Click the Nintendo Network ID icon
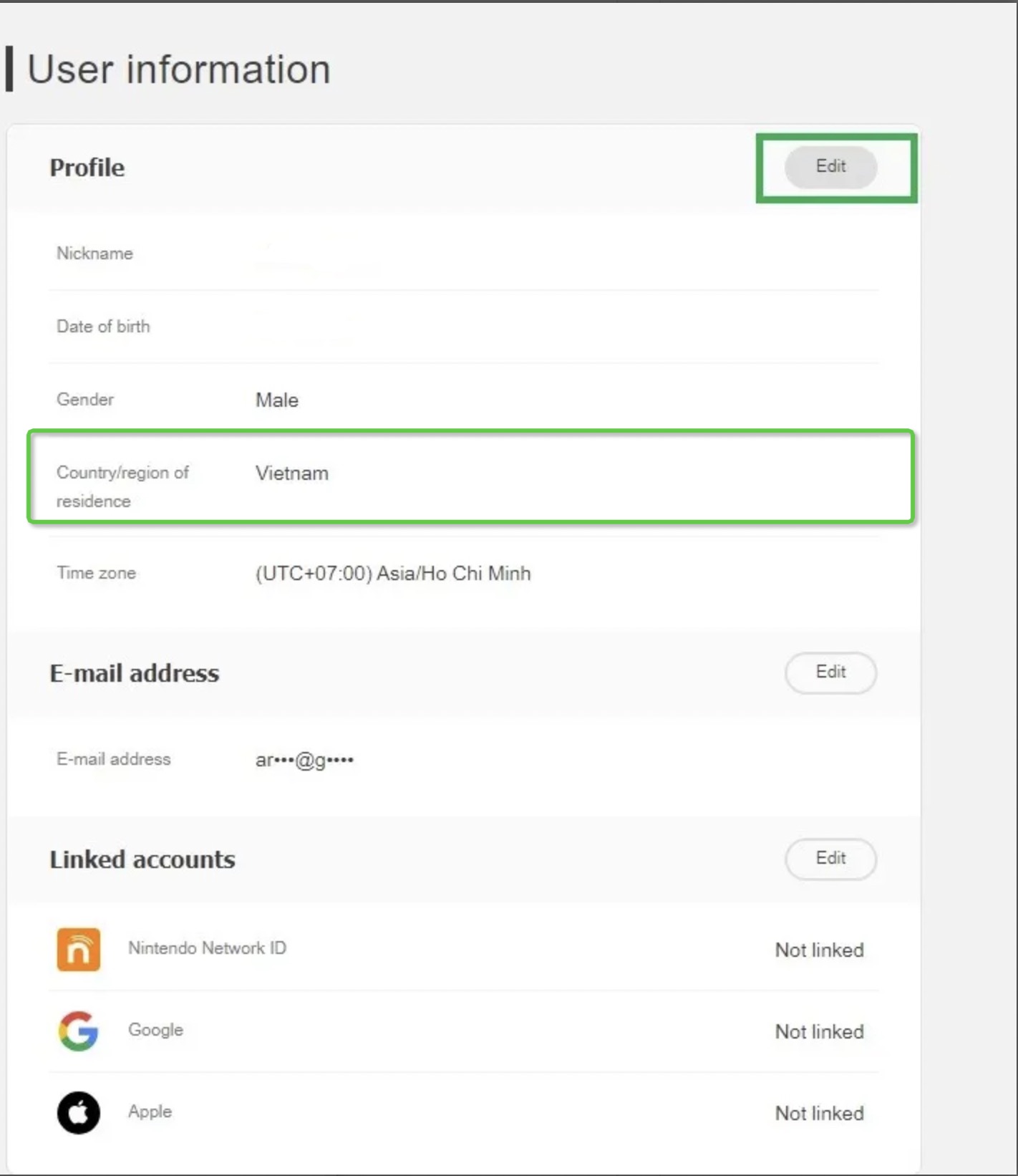The image size is (1018, 1176). point(79,950)
